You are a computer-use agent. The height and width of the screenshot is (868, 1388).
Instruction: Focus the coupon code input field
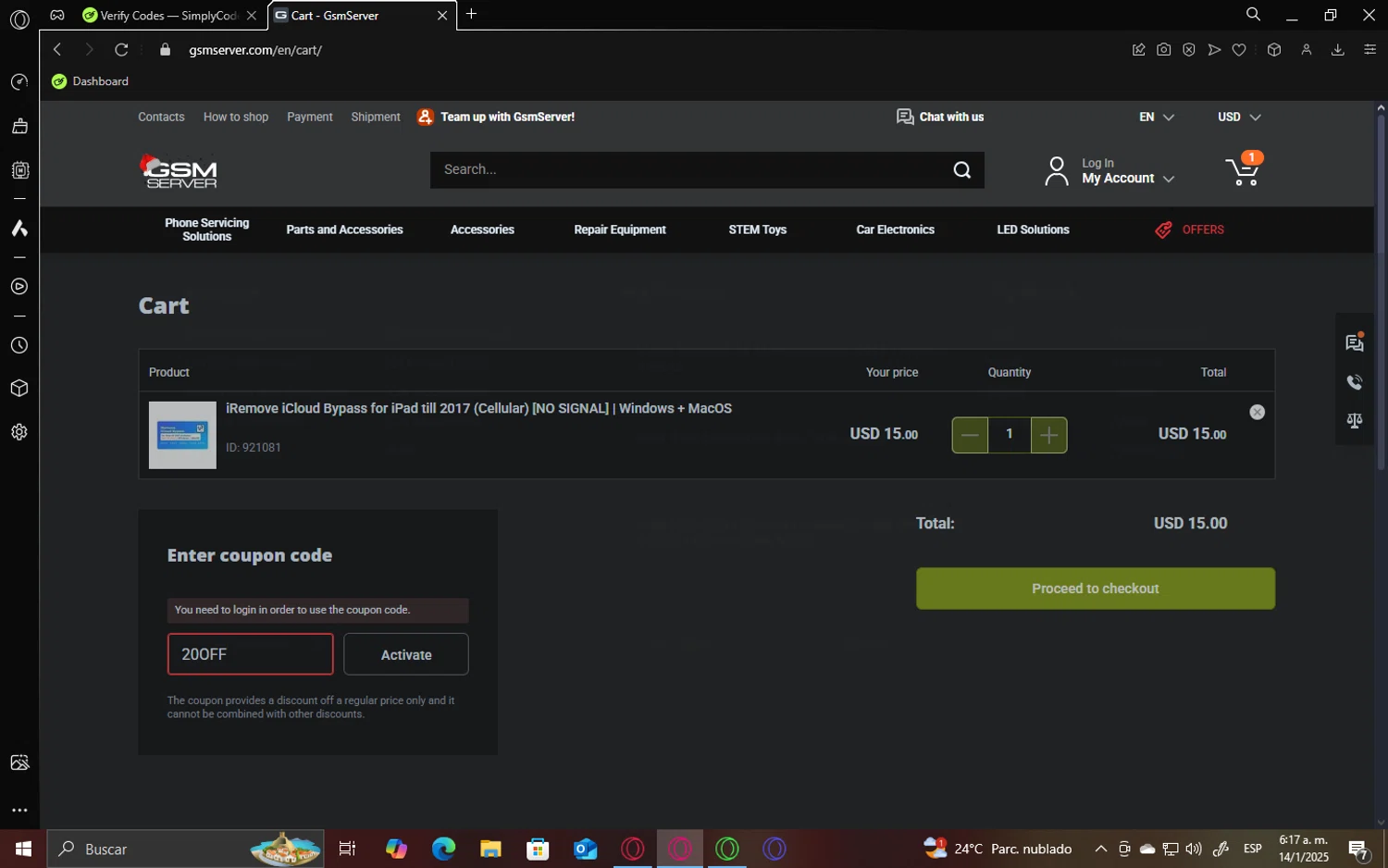(250, 654)
